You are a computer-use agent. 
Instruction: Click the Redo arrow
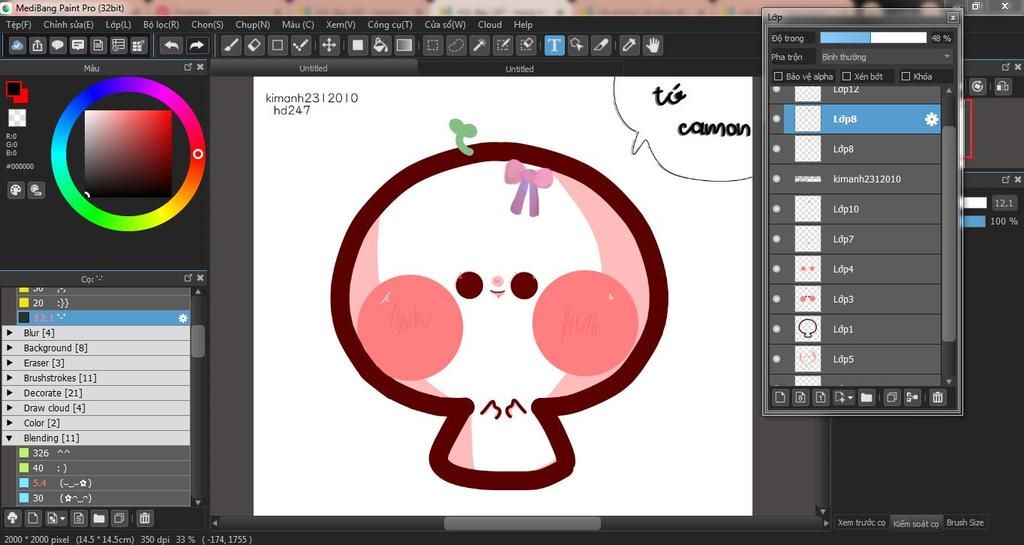(196, 45)
